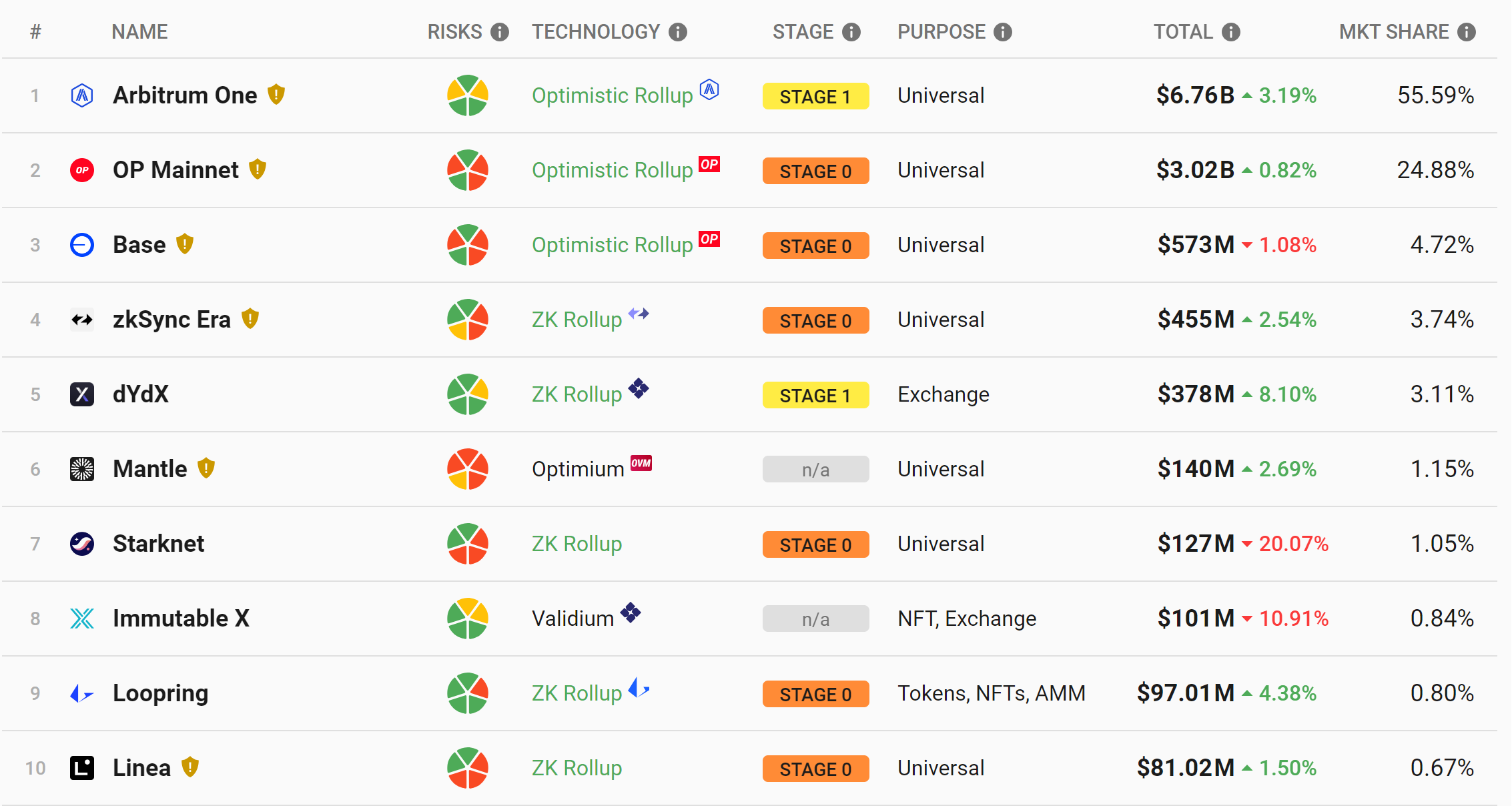Image resolution: width=1512 pixels, height=806 pixels.
Task: Open the zkSync Era project page
Action: pyautogui.click(x=171, y=320)
